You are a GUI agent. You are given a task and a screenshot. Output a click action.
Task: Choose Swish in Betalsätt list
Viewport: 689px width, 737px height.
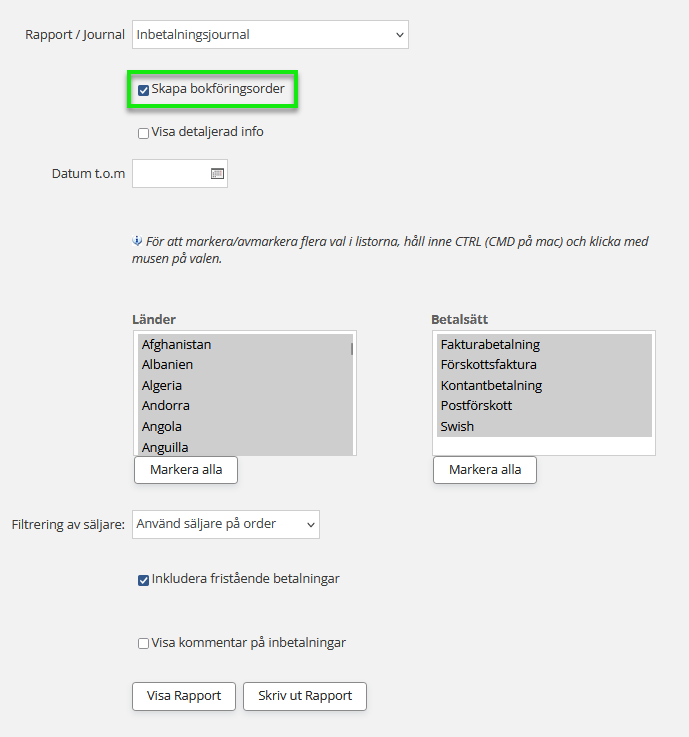tap(457, 427)
